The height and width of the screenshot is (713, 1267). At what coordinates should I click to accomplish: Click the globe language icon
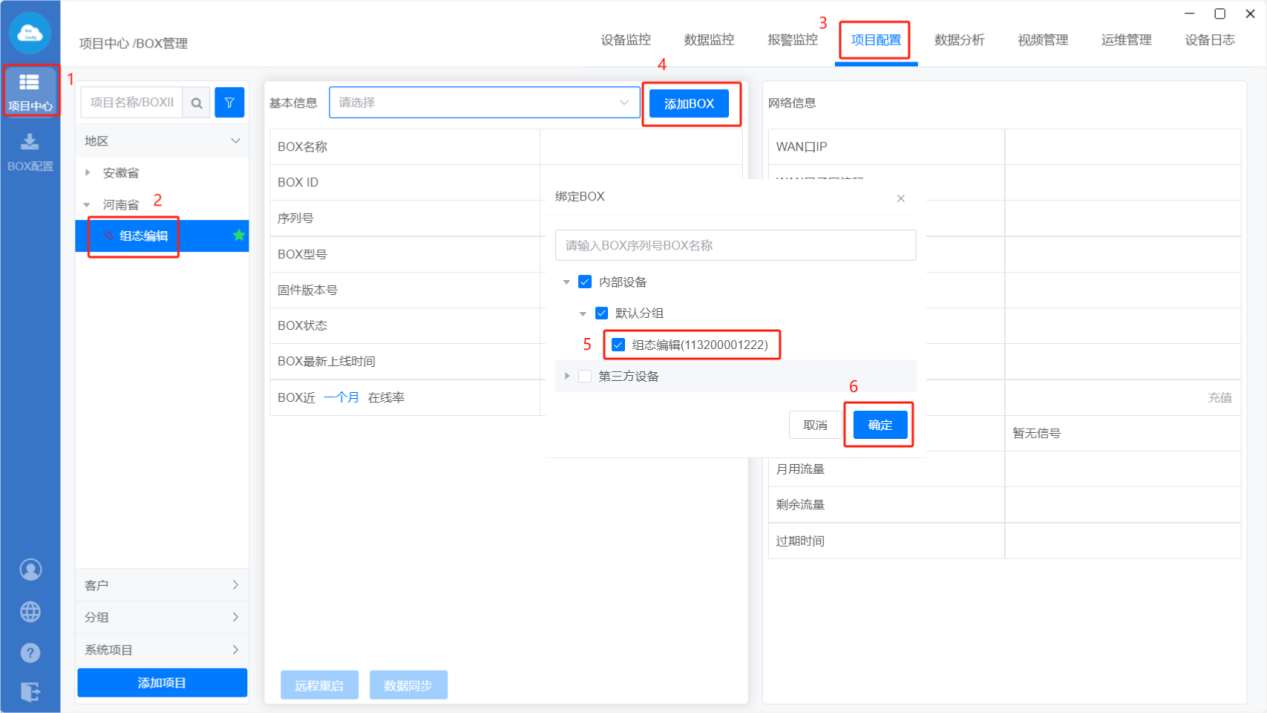(31, 611)
